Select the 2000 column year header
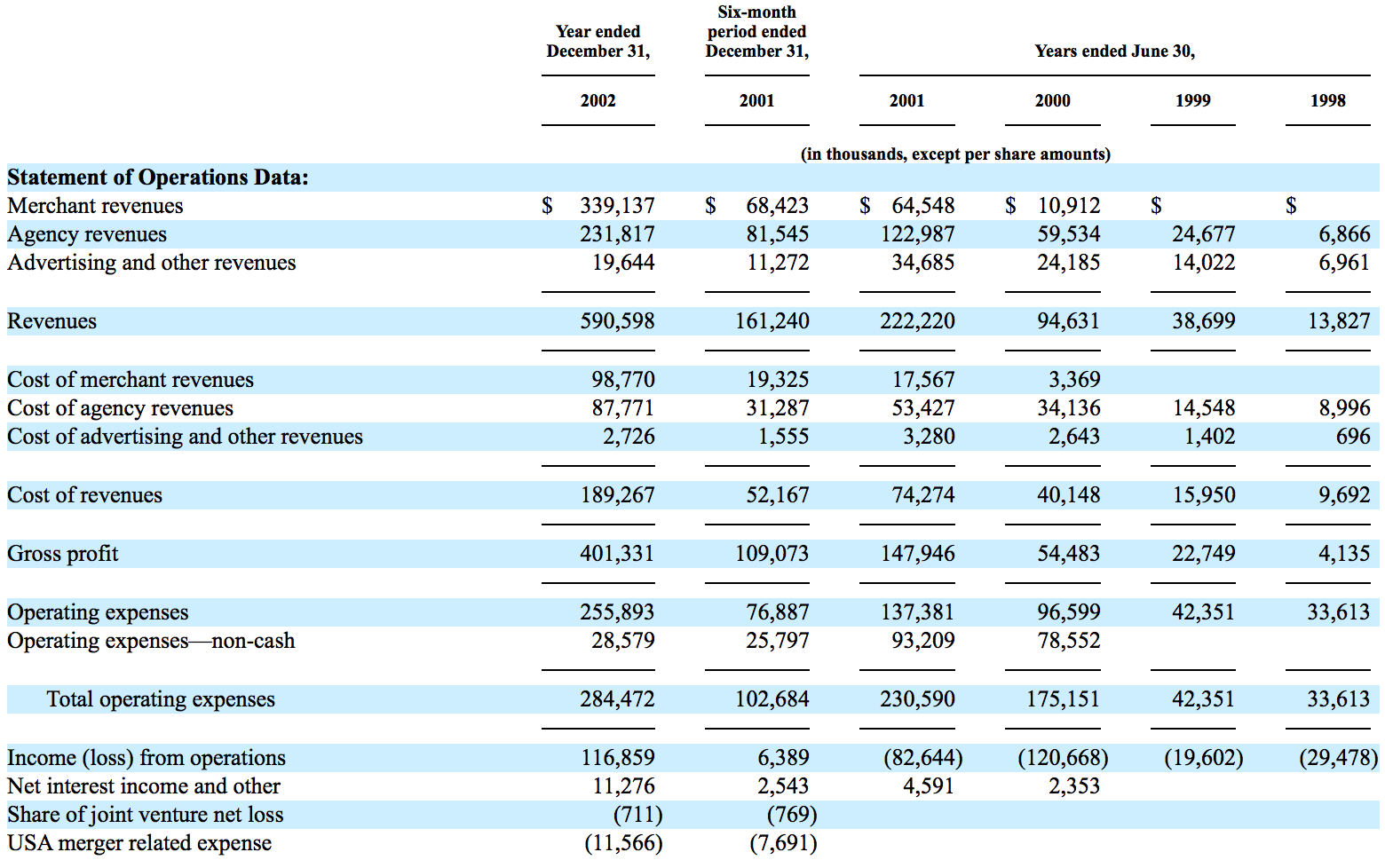This screenshot has height=868, width=1385. coord(1052,101)
